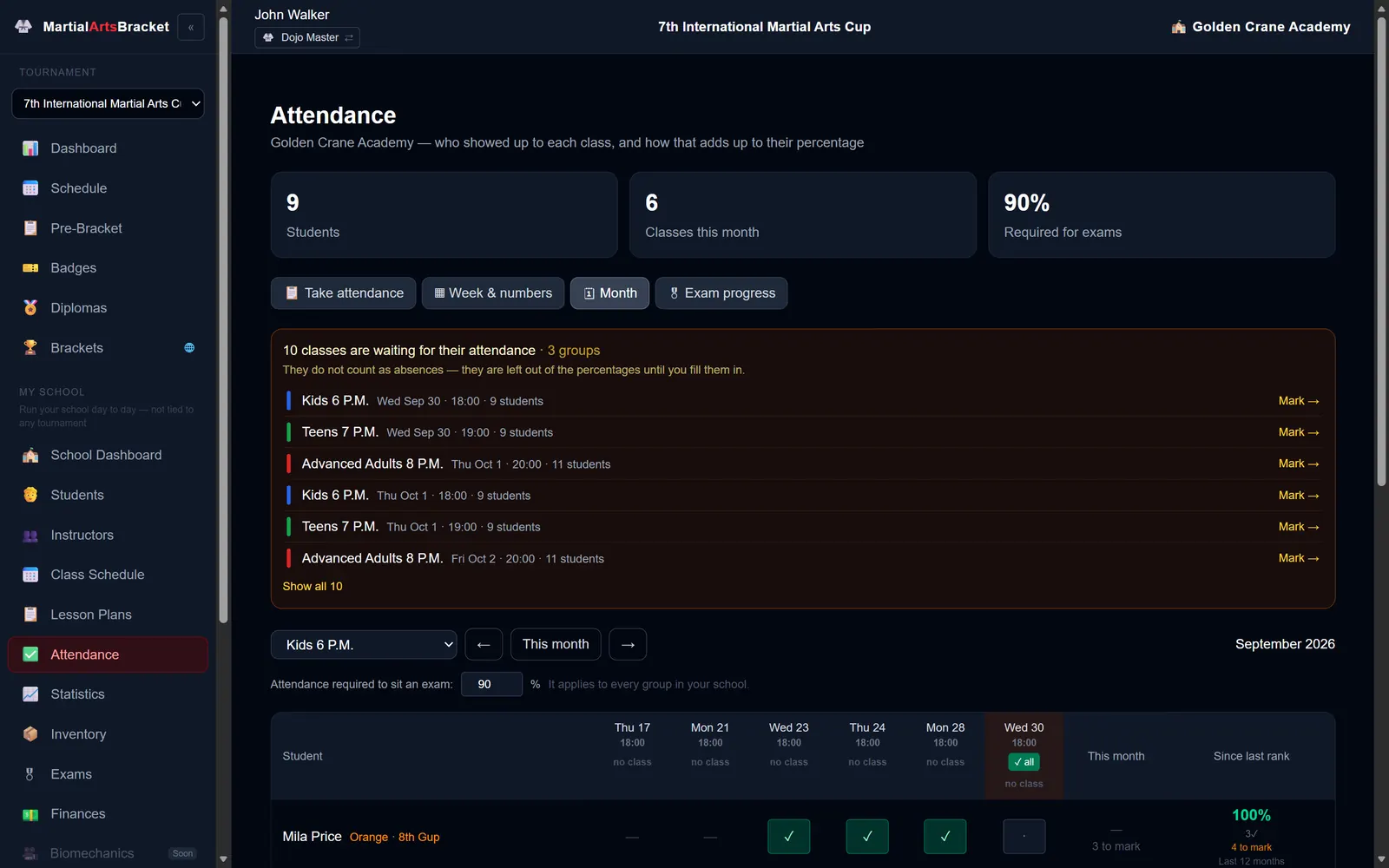Open the tournament selector dropdown
Screen dimensions: 1389x868
[x=108, y=103]
